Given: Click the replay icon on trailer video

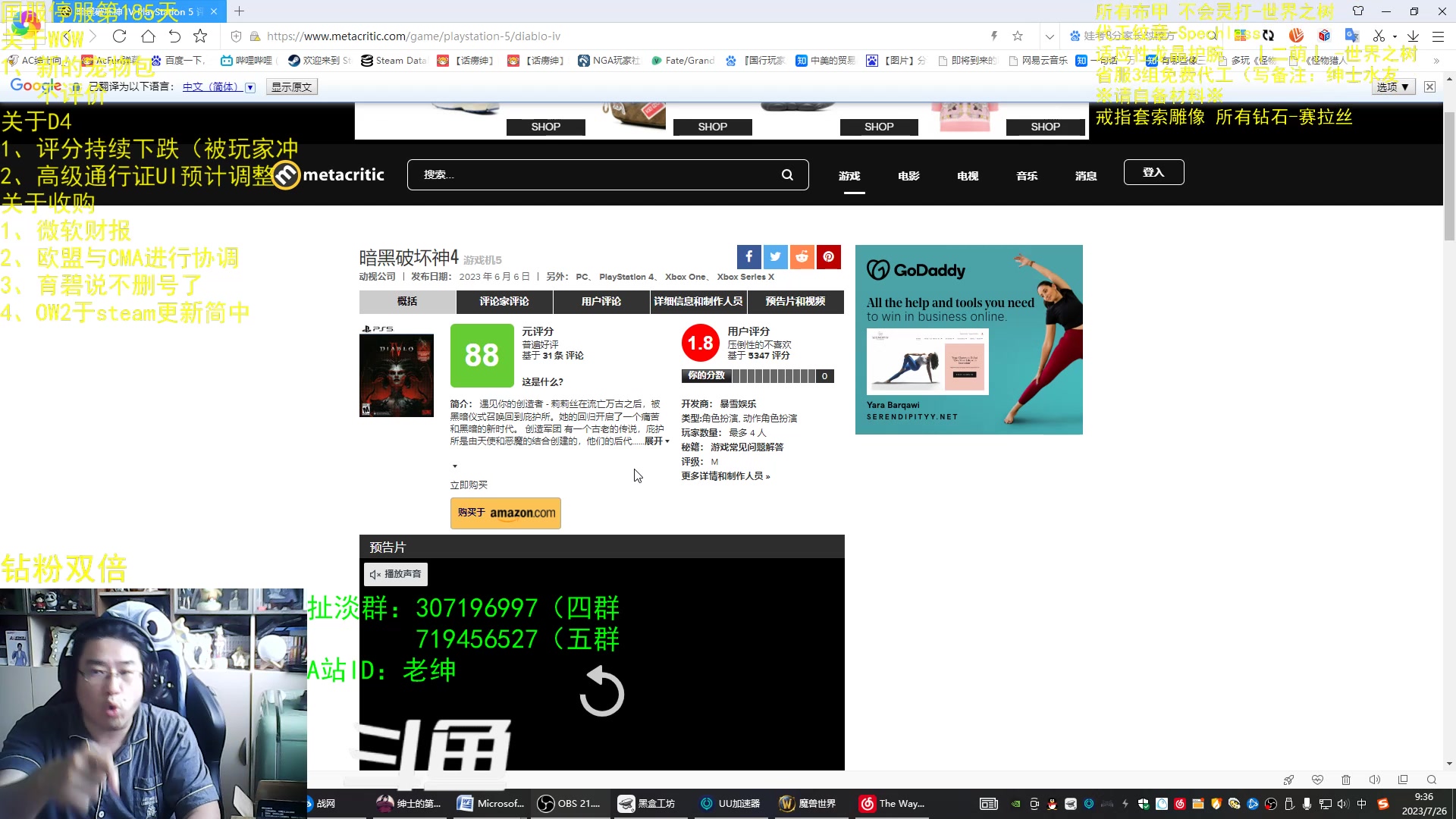Looking at the screenshot, I should click(601, 691).
